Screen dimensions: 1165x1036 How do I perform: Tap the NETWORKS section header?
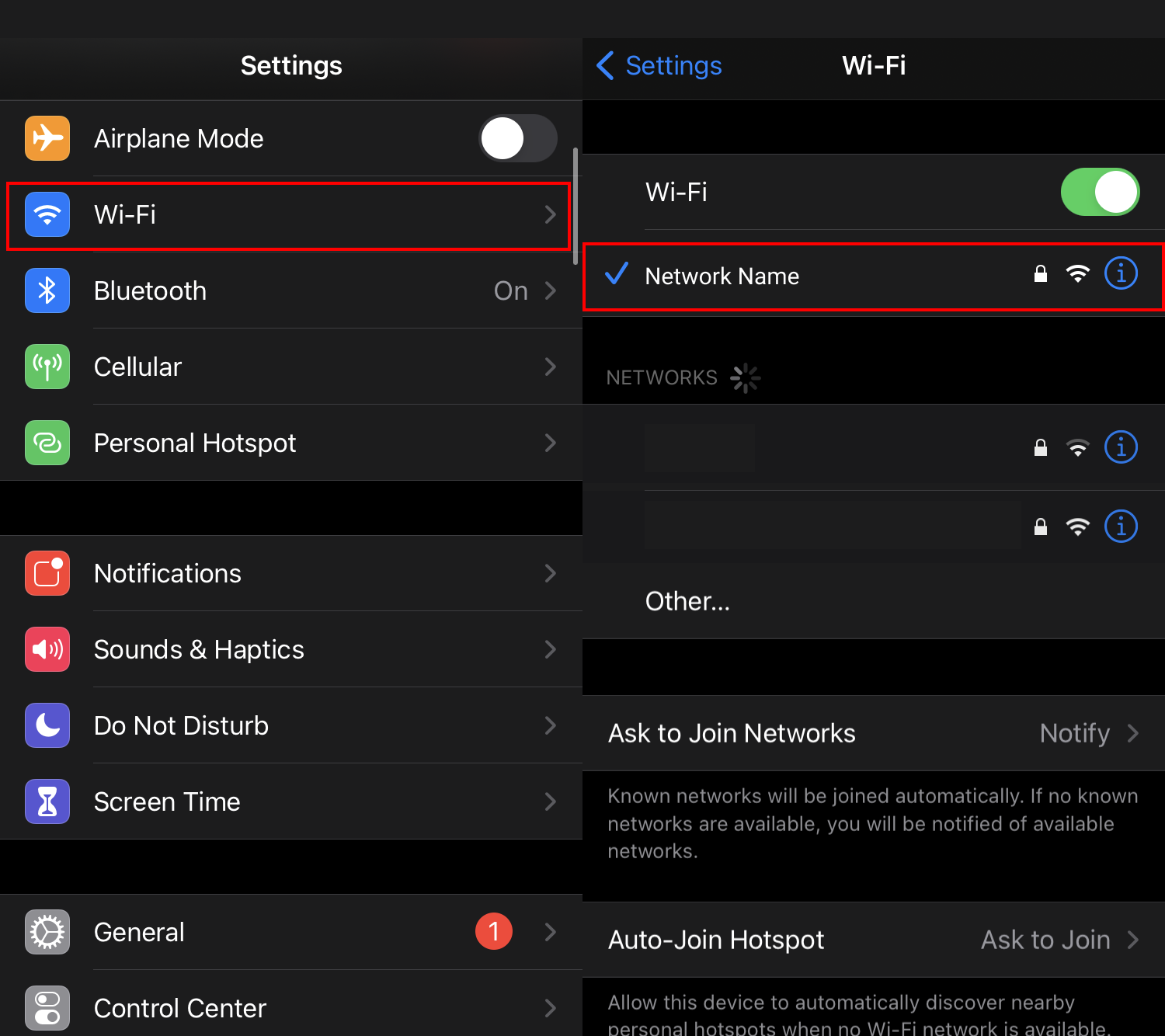point(662,377)
